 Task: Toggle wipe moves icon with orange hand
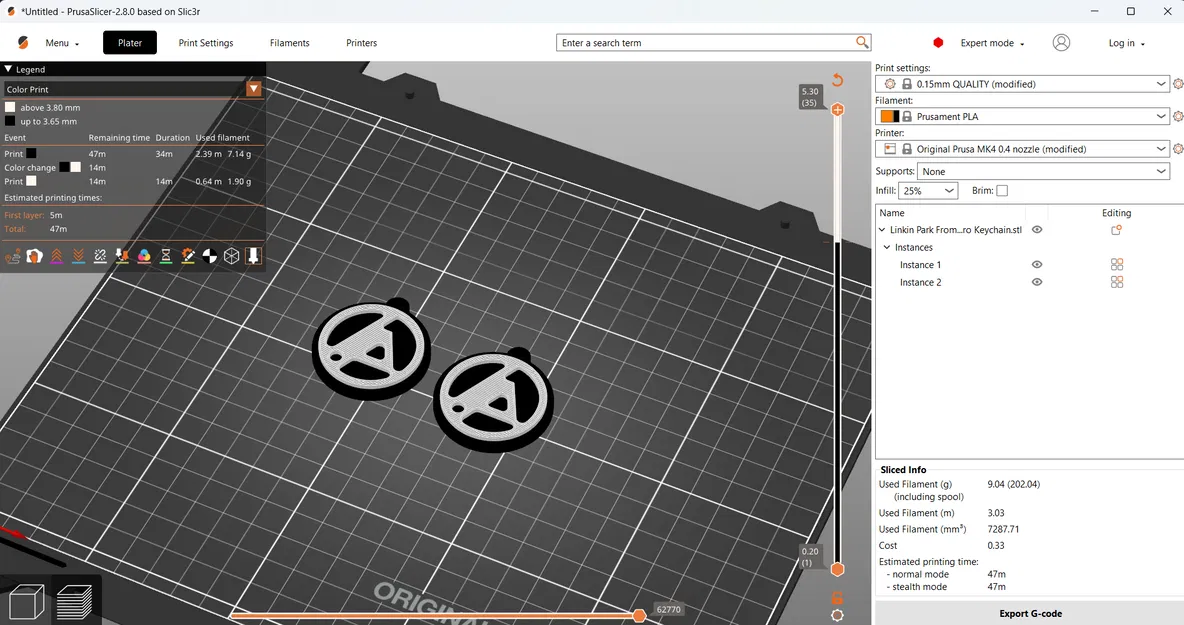point(35,257)
